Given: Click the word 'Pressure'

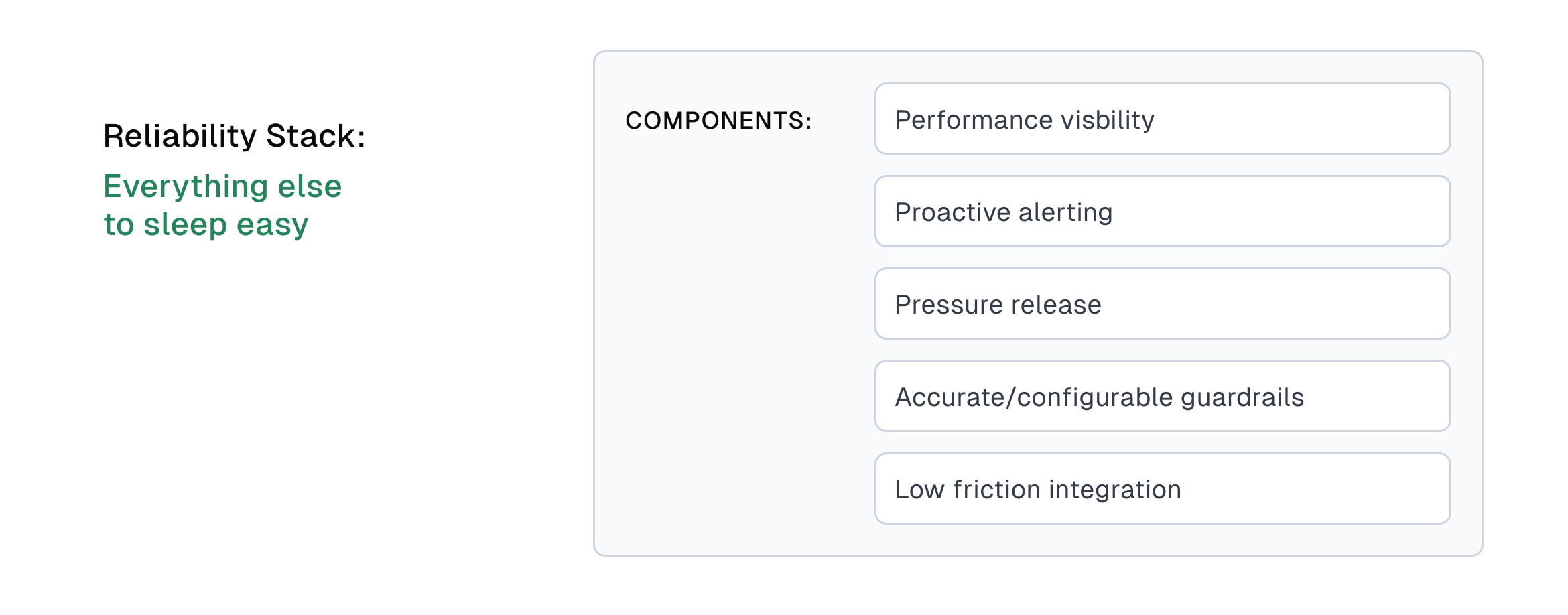Looking at the screenshot, I should [948, 305].
